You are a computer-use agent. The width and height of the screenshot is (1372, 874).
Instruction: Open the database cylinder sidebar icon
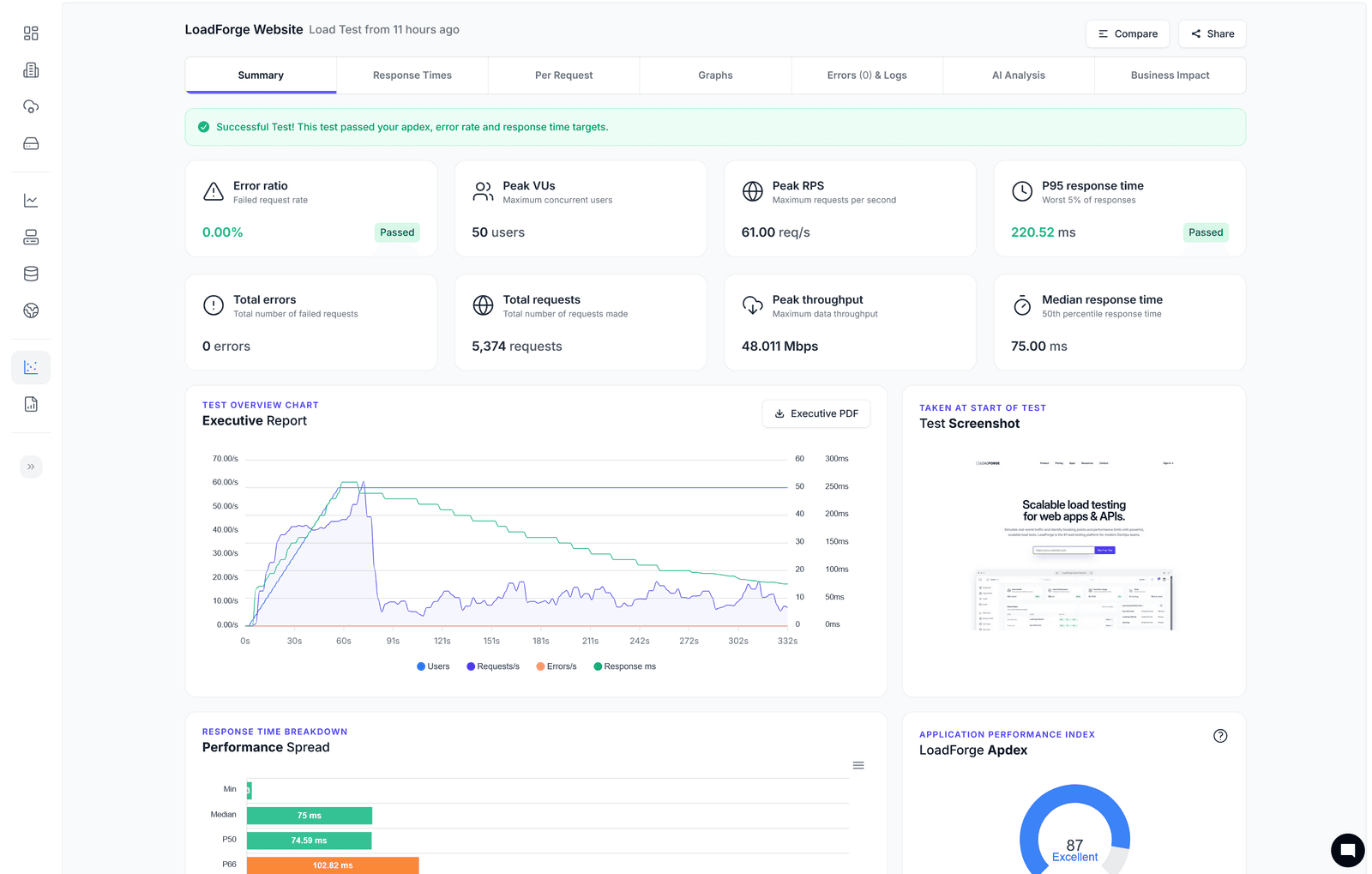click(31, 274)
